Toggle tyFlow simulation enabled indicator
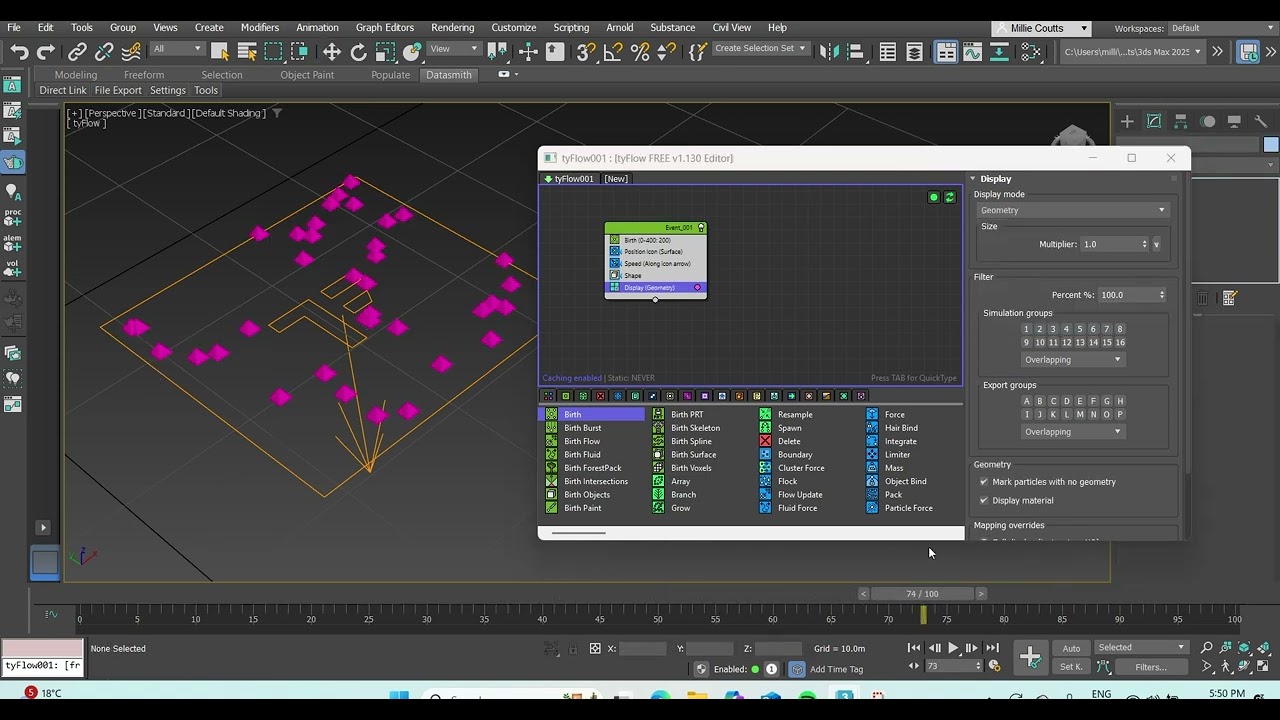1280x720 pixels. coord(934,197)
